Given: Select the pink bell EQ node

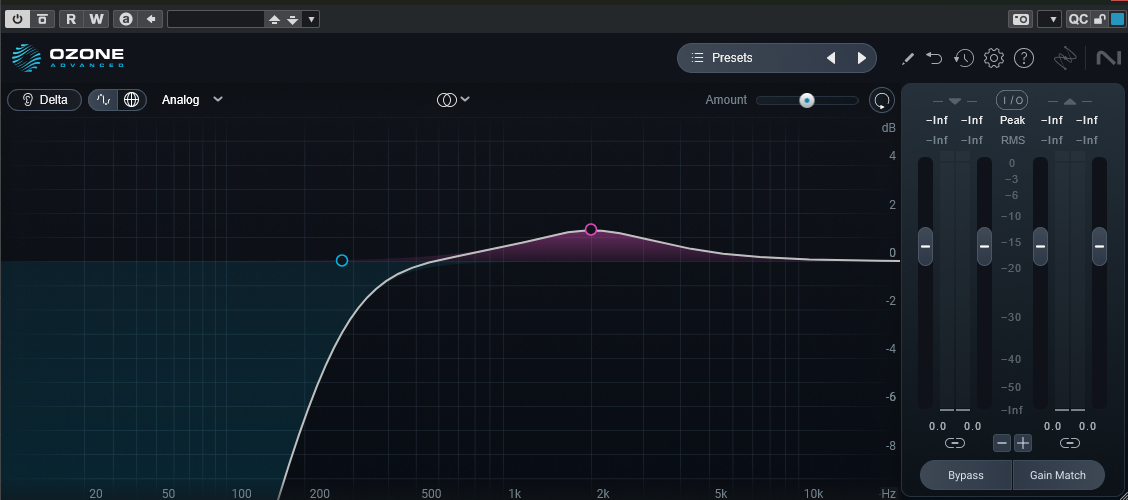Looking at the screenshot, I should pos(591,229).
